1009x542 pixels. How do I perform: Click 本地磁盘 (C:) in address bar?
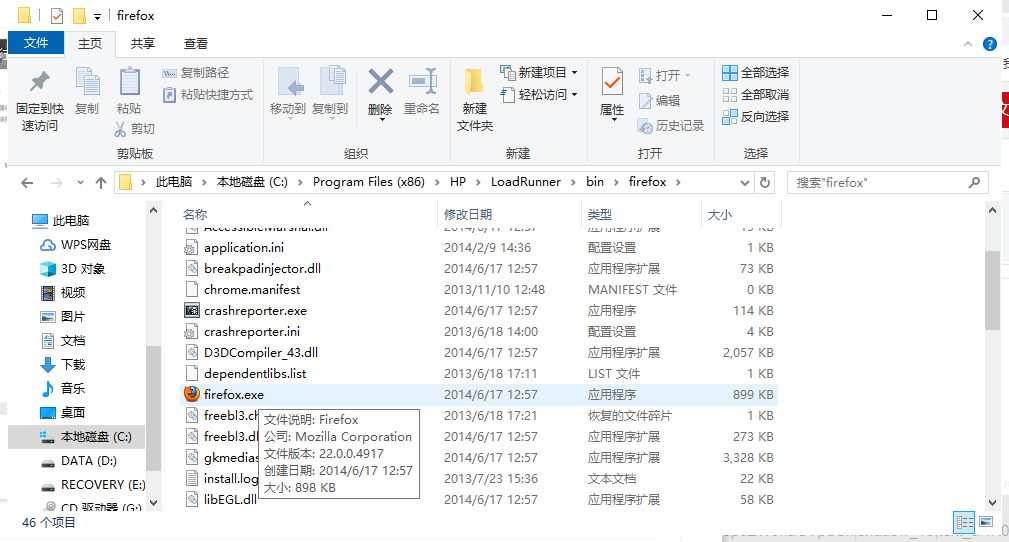pos(252,182)
